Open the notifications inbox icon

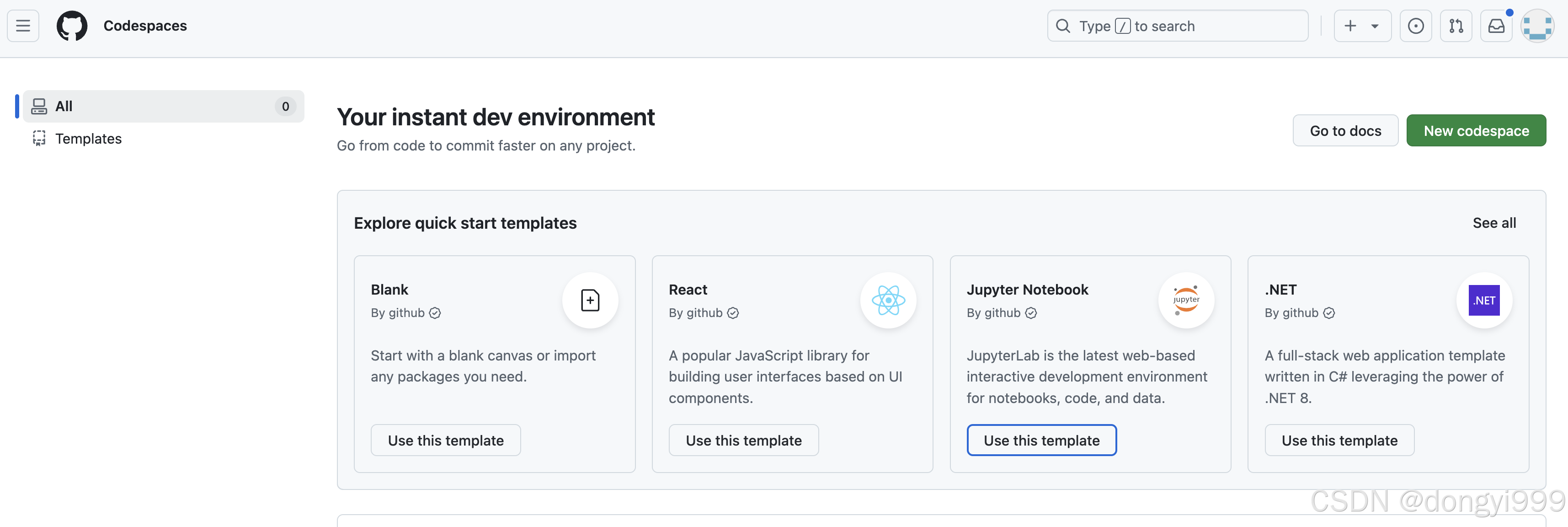1496,26
